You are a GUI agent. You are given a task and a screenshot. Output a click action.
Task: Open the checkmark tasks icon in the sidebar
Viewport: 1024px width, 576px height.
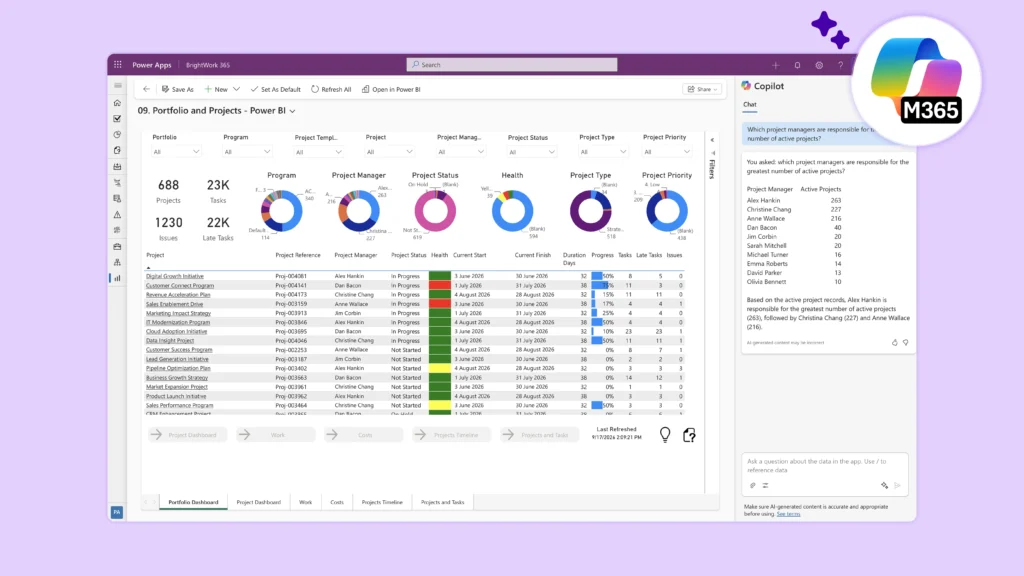click(x=118, y=119)
